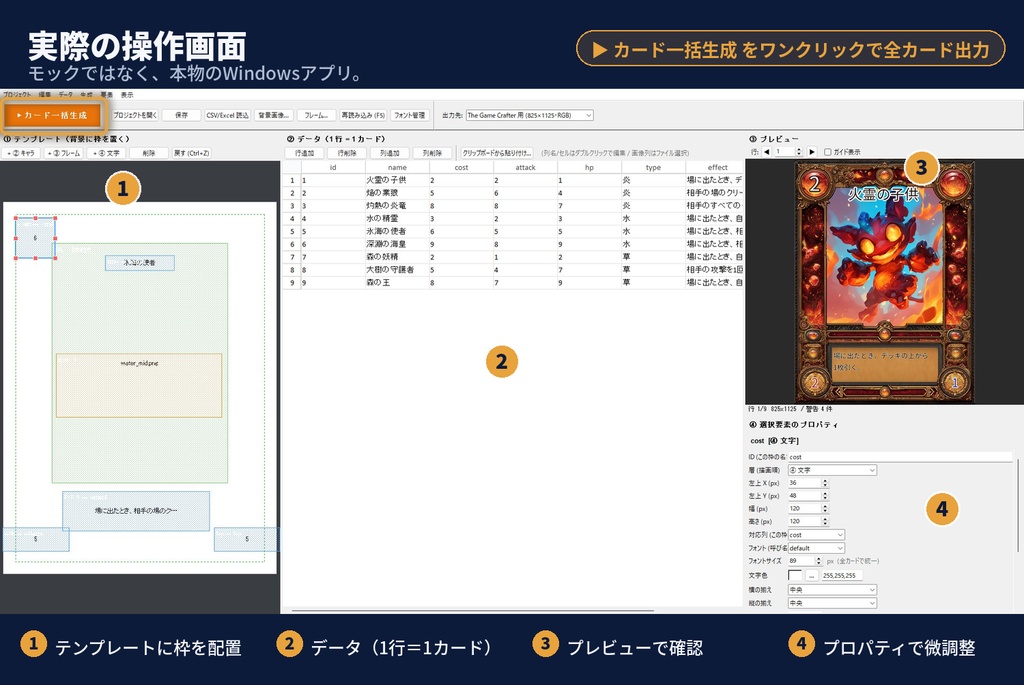
Task: Click the effect column header
Action: coord(714,167)
